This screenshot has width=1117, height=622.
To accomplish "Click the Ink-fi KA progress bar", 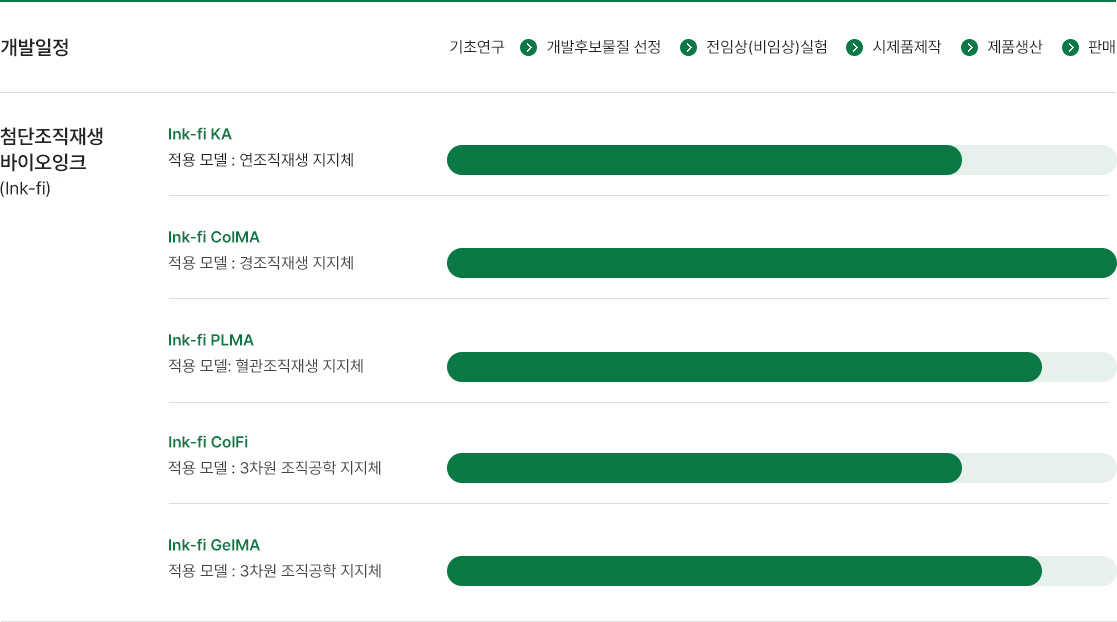I will [781, 160].
